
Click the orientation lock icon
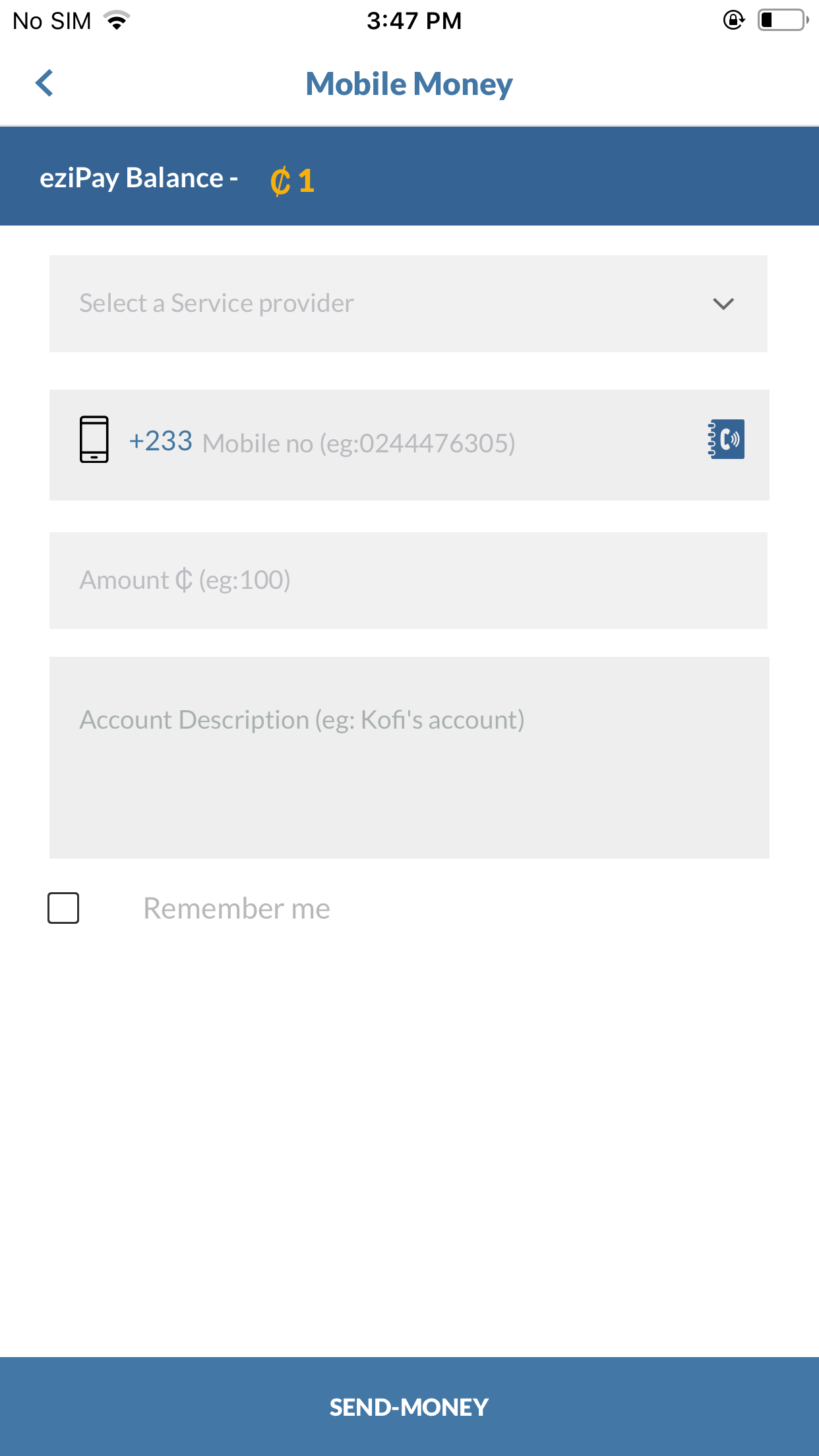coord(734,21)
